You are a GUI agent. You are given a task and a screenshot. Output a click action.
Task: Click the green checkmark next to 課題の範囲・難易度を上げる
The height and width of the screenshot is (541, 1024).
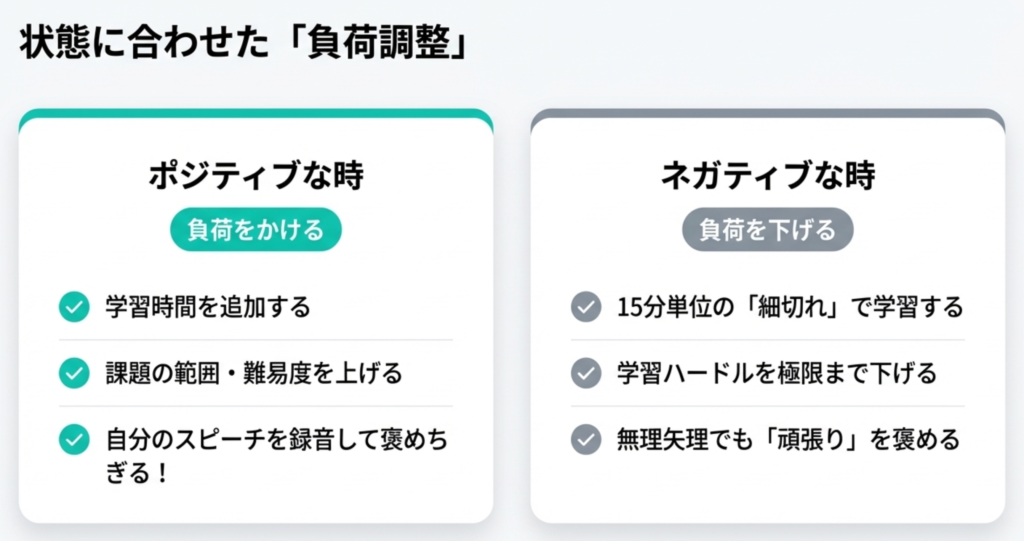coord(74,373)
